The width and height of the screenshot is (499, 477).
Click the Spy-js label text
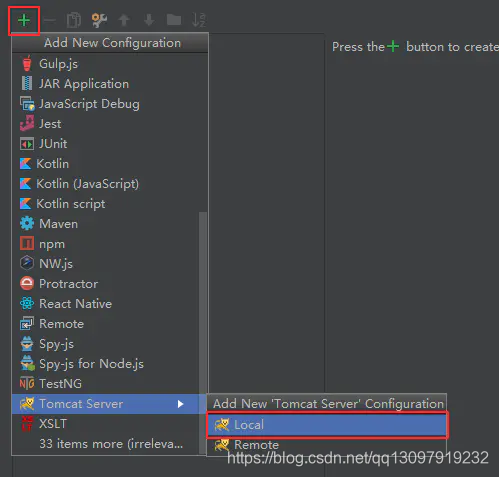[56, 344]
